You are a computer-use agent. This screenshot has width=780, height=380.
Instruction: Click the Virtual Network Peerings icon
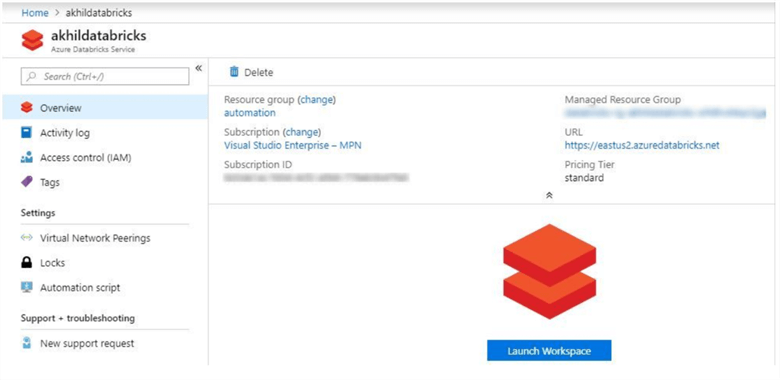click(27, 238)
